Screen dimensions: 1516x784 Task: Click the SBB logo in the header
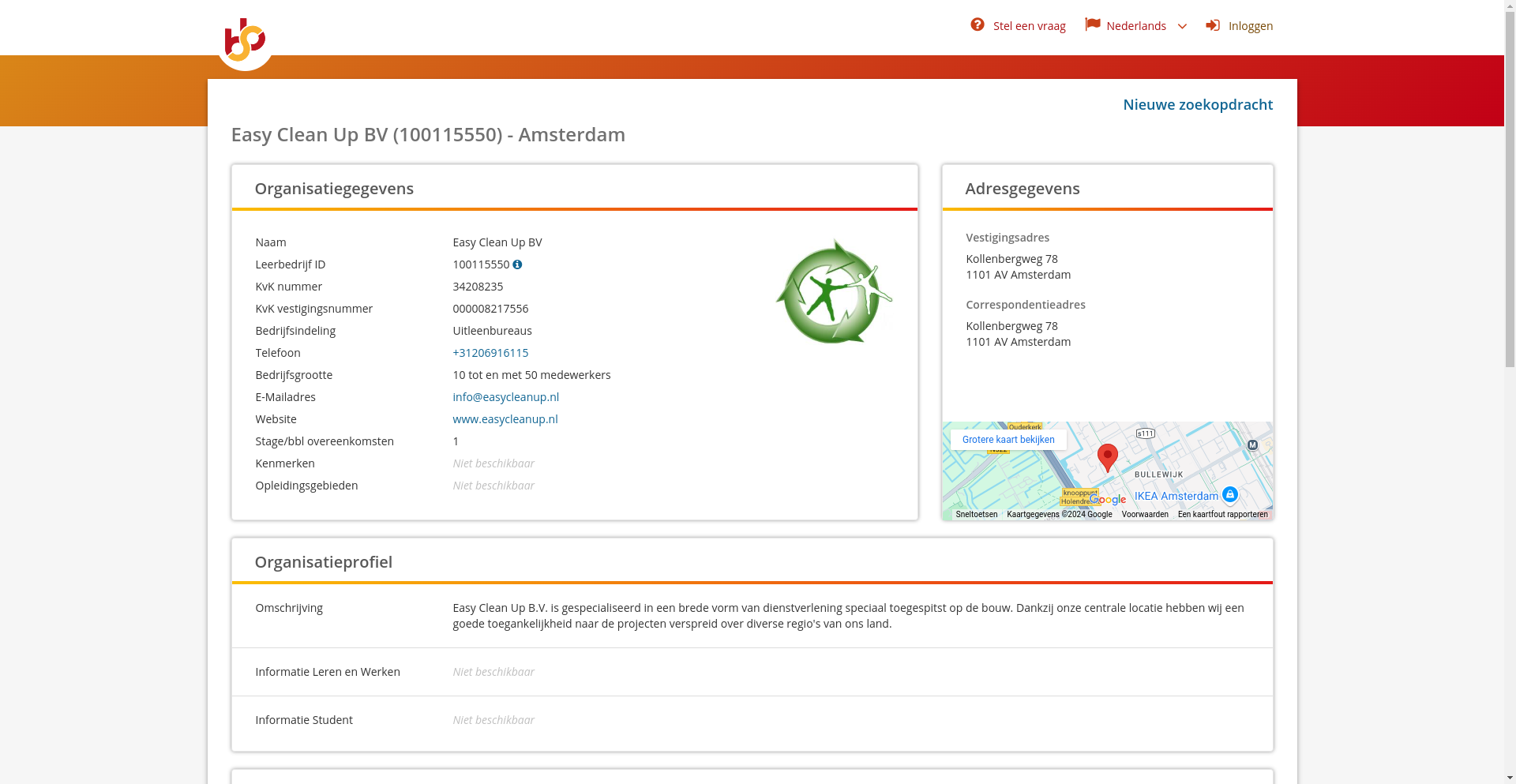click(x=245, y=39)
